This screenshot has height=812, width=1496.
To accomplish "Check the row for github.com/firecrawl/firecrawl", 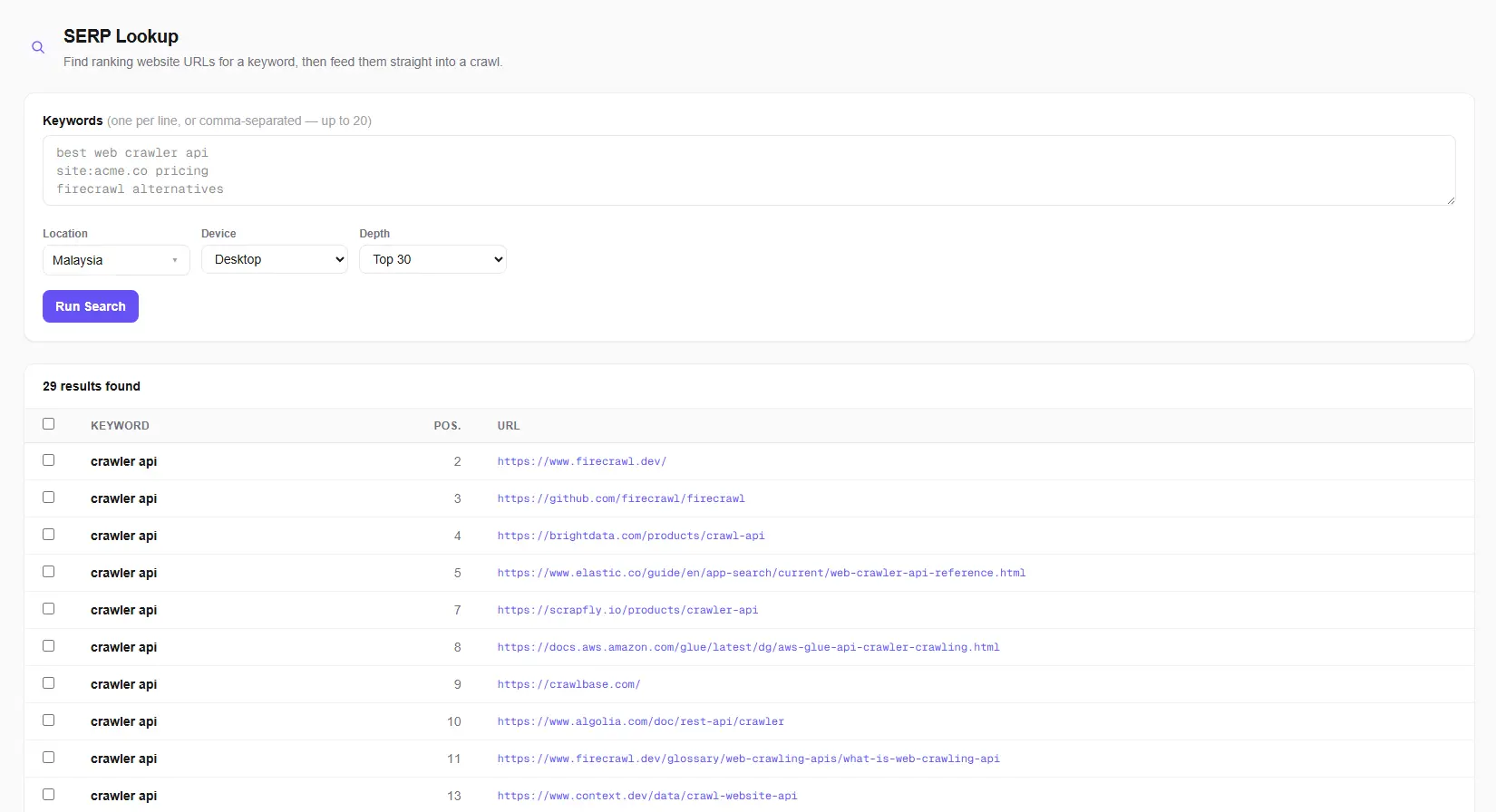I will (49, 498).
